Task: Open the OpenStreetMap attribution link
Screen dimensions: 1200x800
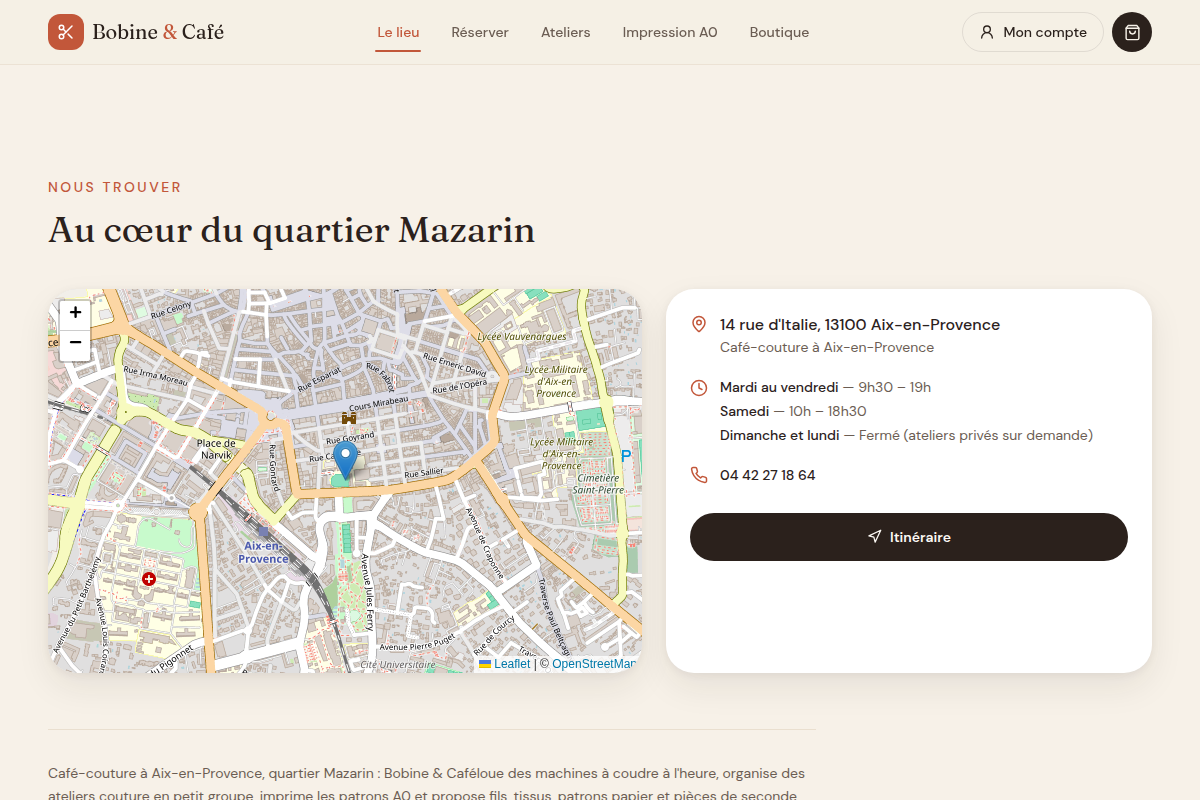Action: [x=594, y=664]
